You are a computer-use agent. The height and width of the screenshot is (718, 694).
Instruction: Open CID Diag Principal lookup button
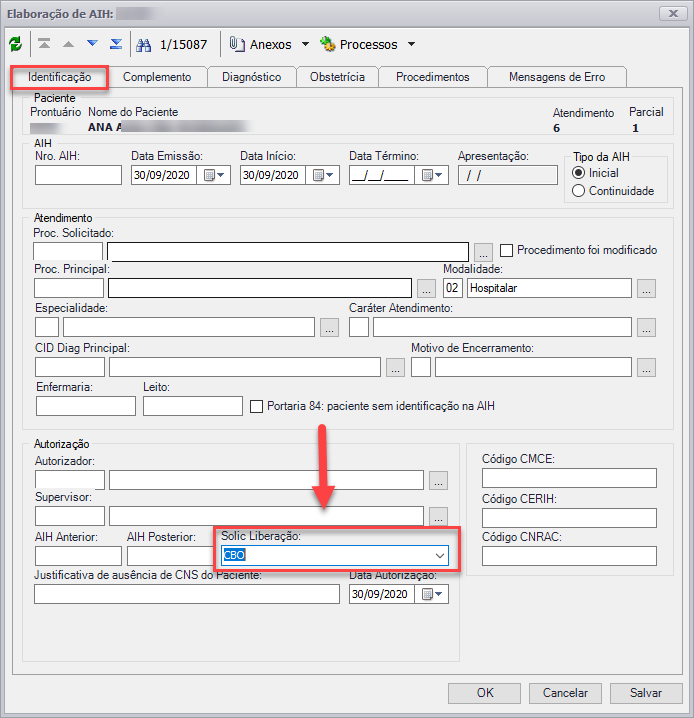[396, 367]
